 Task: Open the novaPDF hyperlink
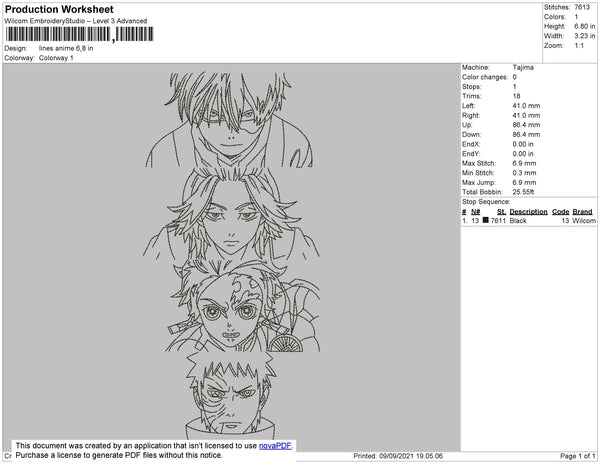(x=275, y=446)
